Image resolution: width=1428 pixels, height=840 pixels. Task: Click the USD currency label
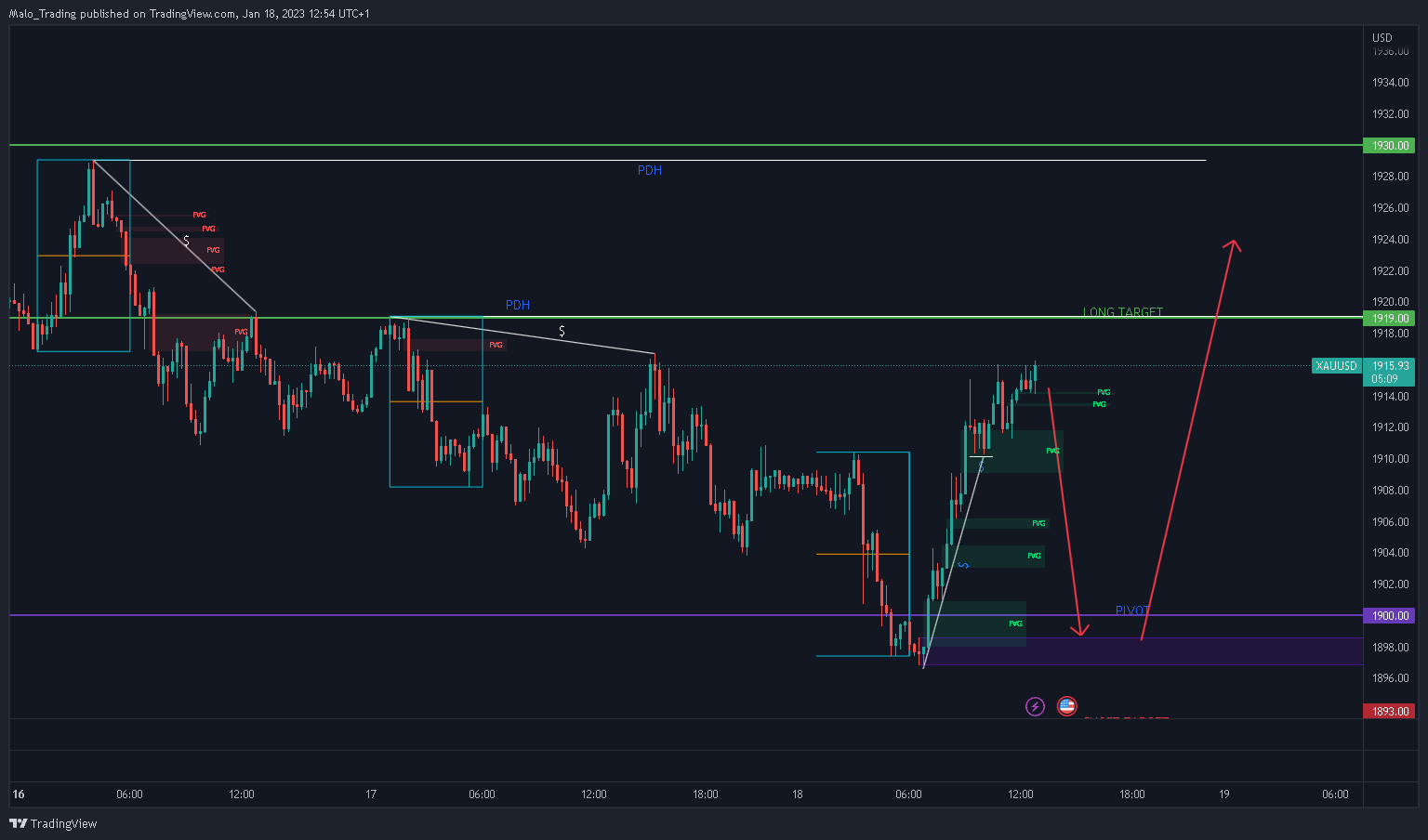pos(1382,38)
